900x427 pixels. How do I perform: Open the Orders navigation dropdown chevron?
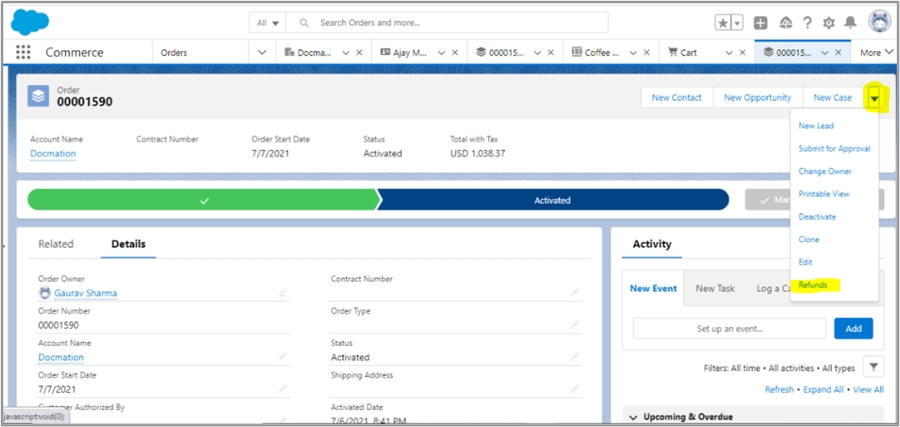tap(262, 53)
